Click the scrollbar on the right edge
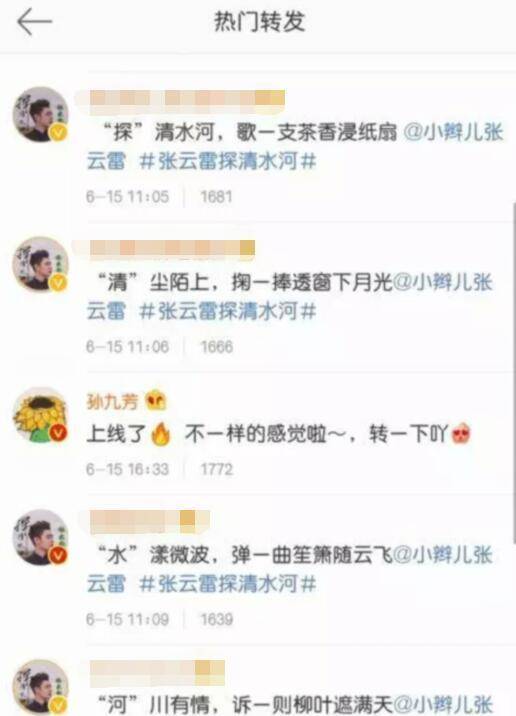 [513, 372]
